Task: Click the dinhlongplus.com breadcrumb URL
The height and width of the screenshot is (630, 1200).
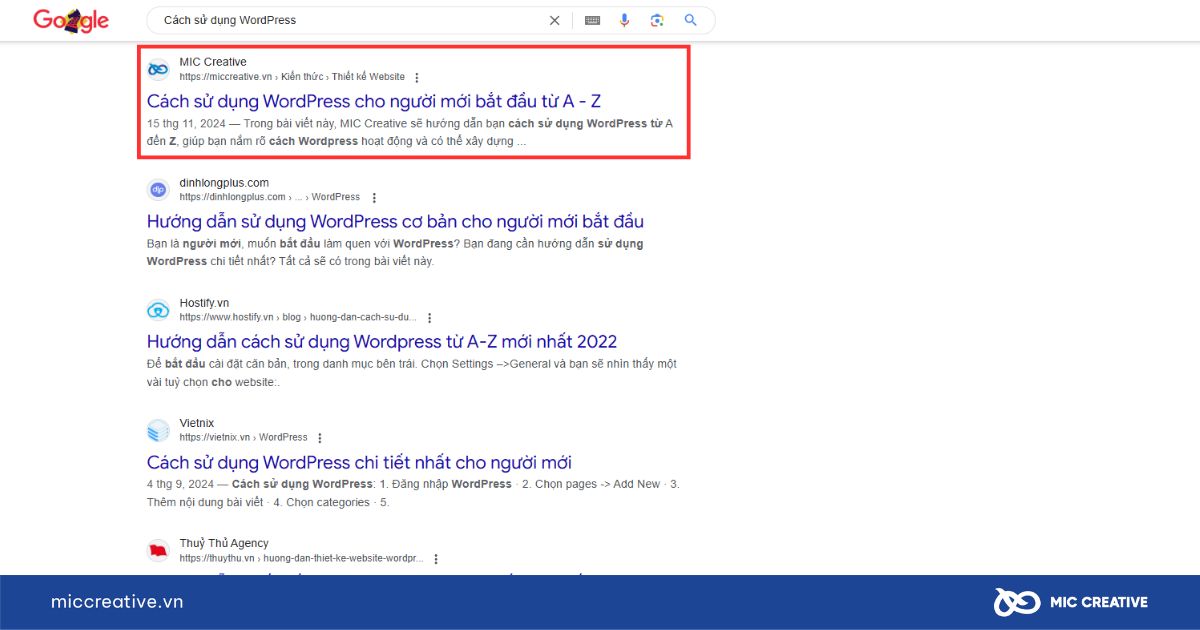Action: pyautogui.click(x=270, y=197)
